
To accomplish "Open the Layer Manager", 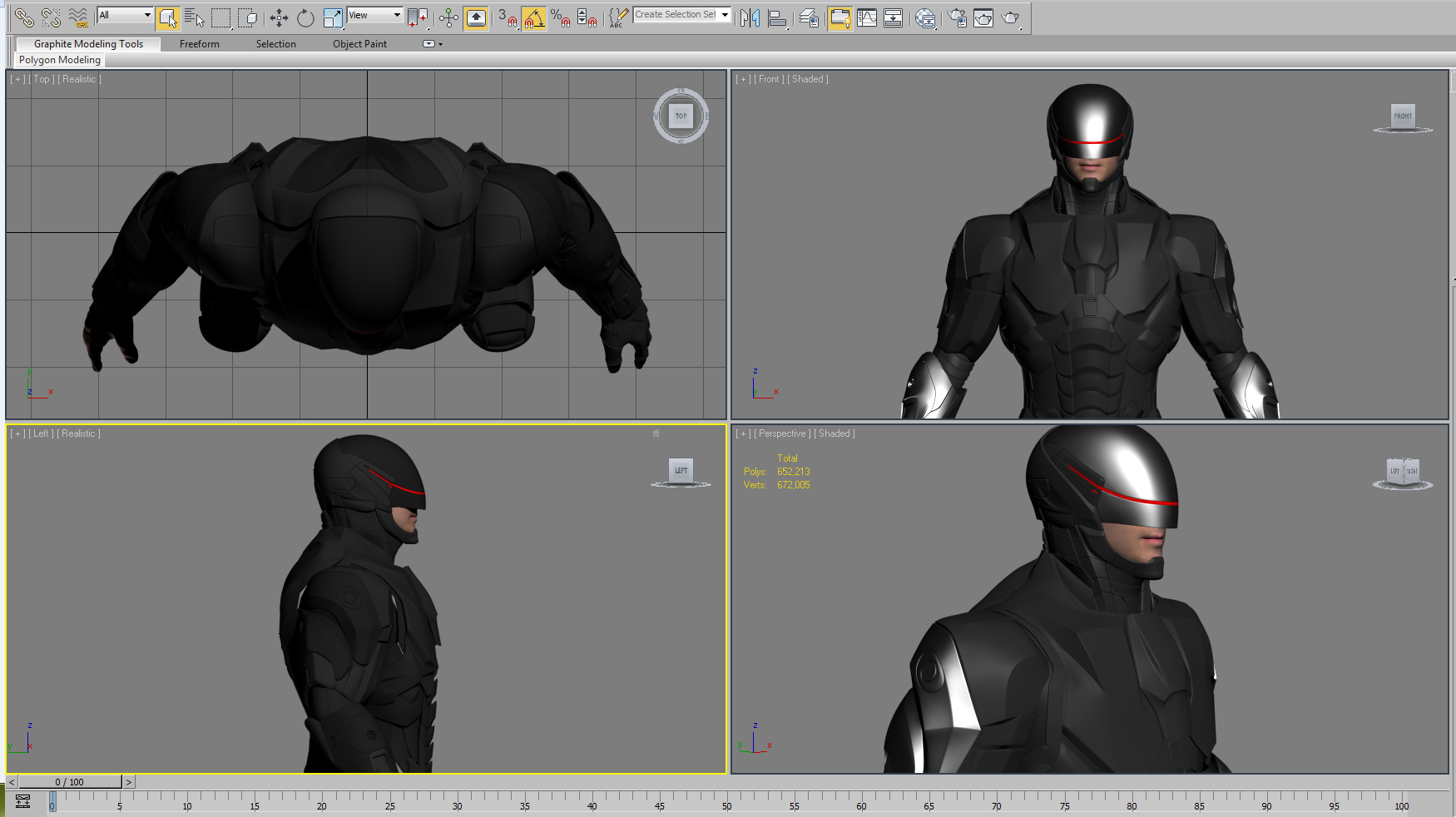I will [808, 17].
